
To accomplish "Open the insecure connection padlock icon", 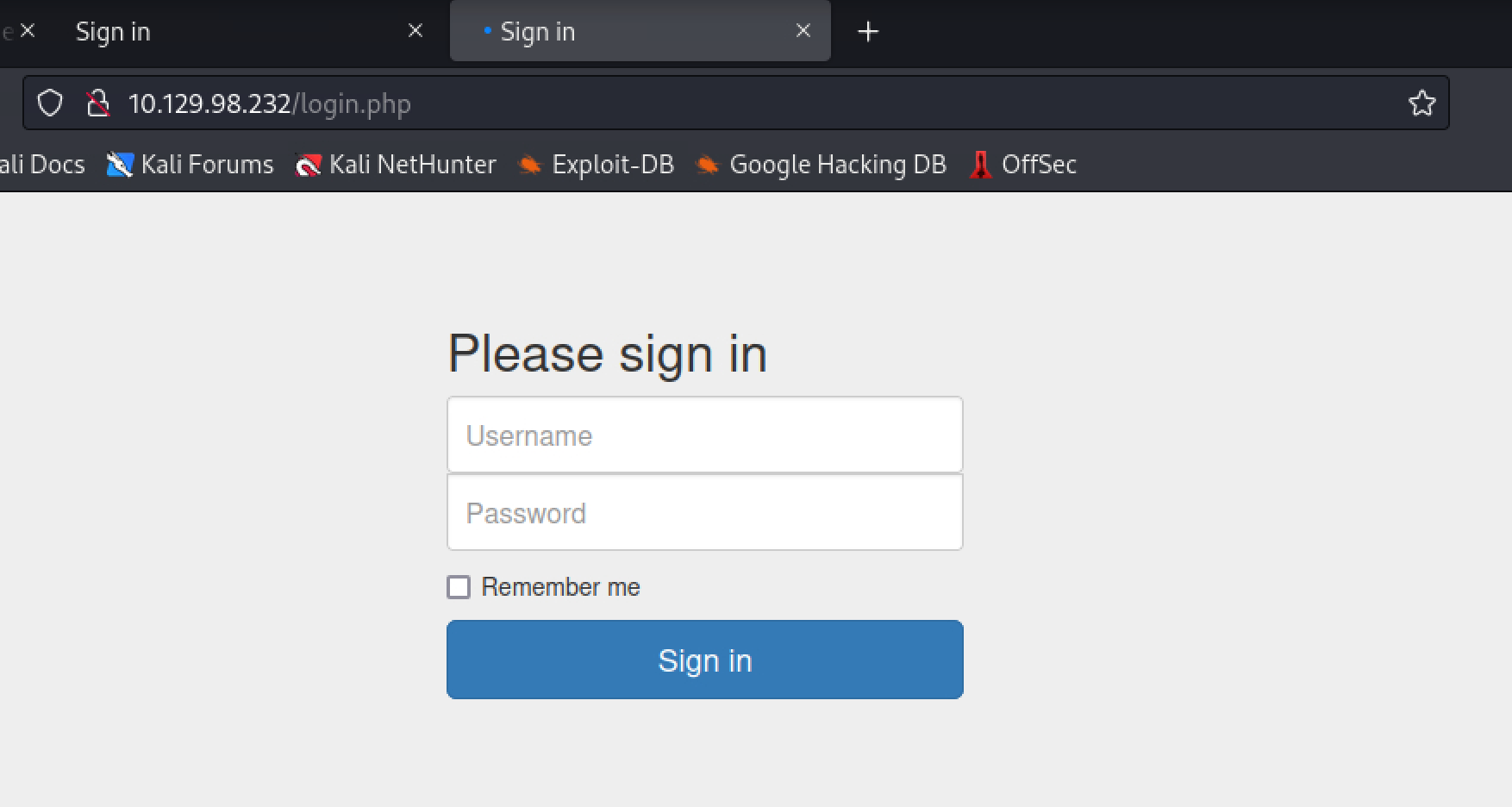I will pos(98,103).
